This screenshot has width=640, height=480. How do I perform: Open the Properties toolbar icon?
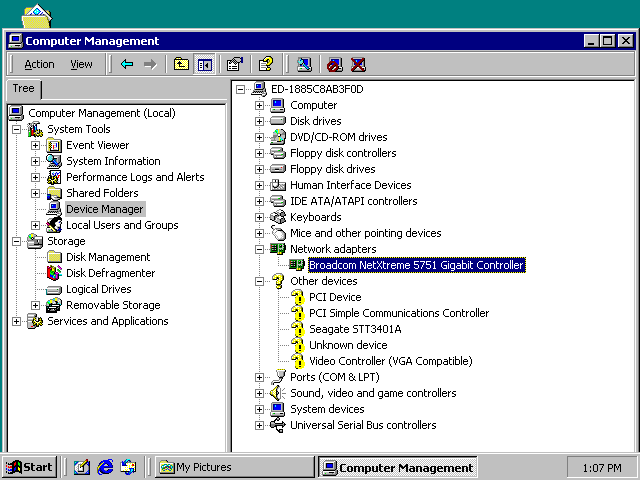point(235,64)
